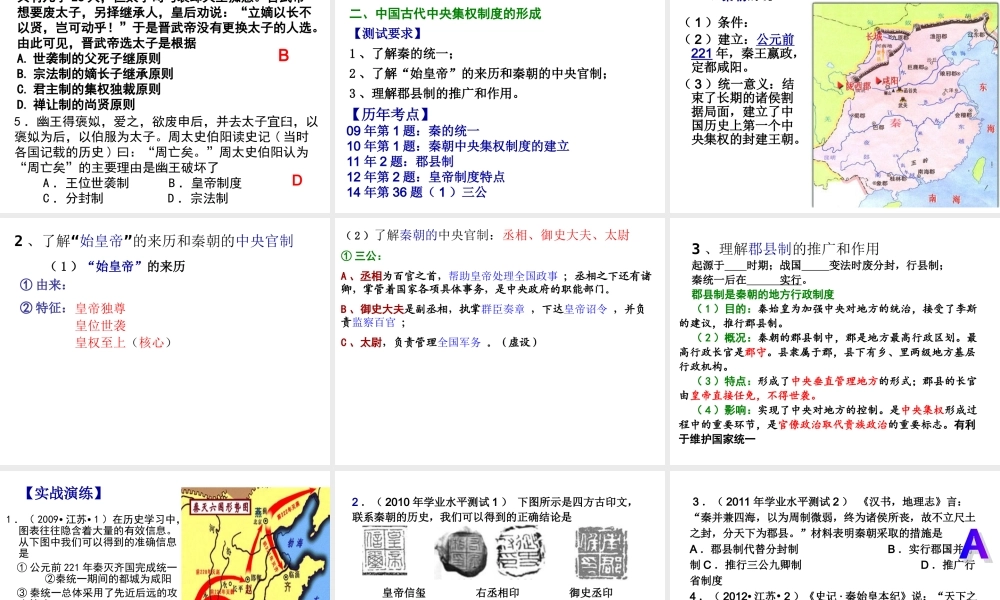Click the (3)统一意义 paragraph start
The image size is (1000, 600).
739,84
